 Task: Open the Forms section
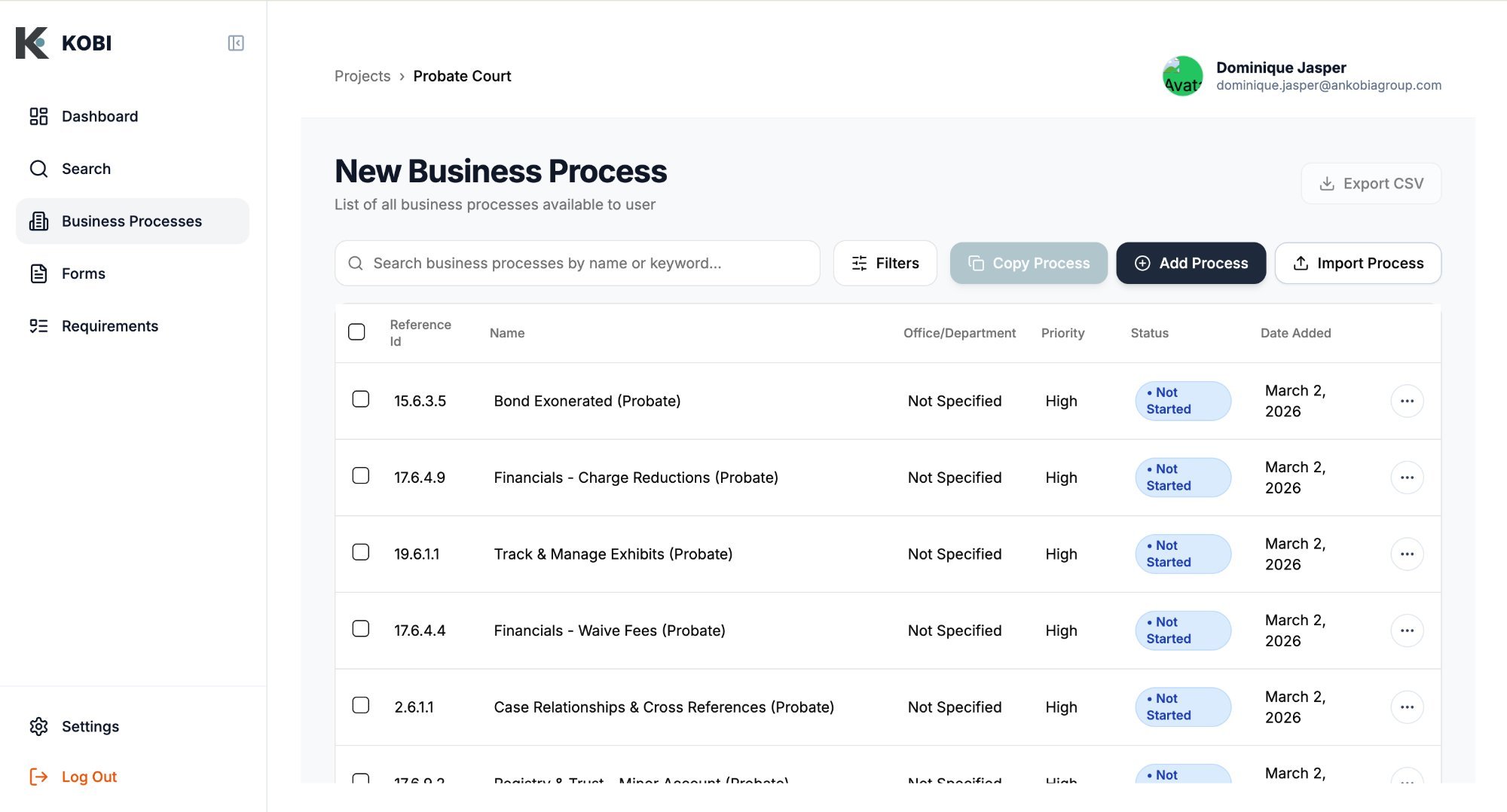pyautogui.click(x=83, y=273)
